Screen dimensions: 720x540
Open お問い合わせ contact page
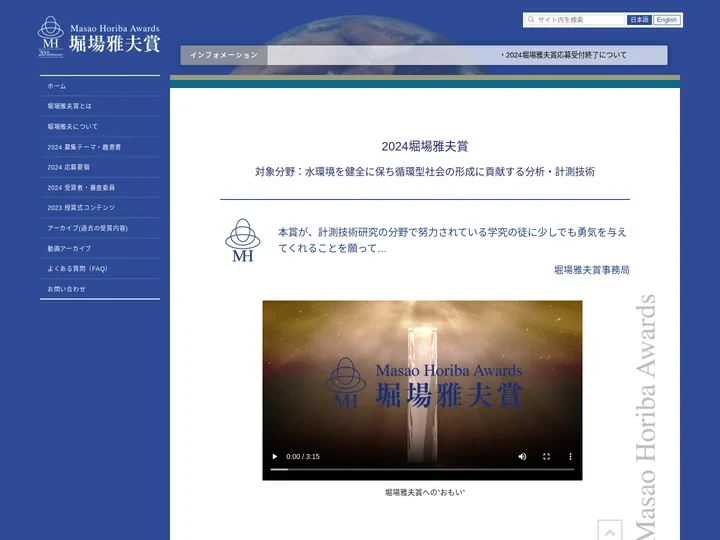(100, 289)
